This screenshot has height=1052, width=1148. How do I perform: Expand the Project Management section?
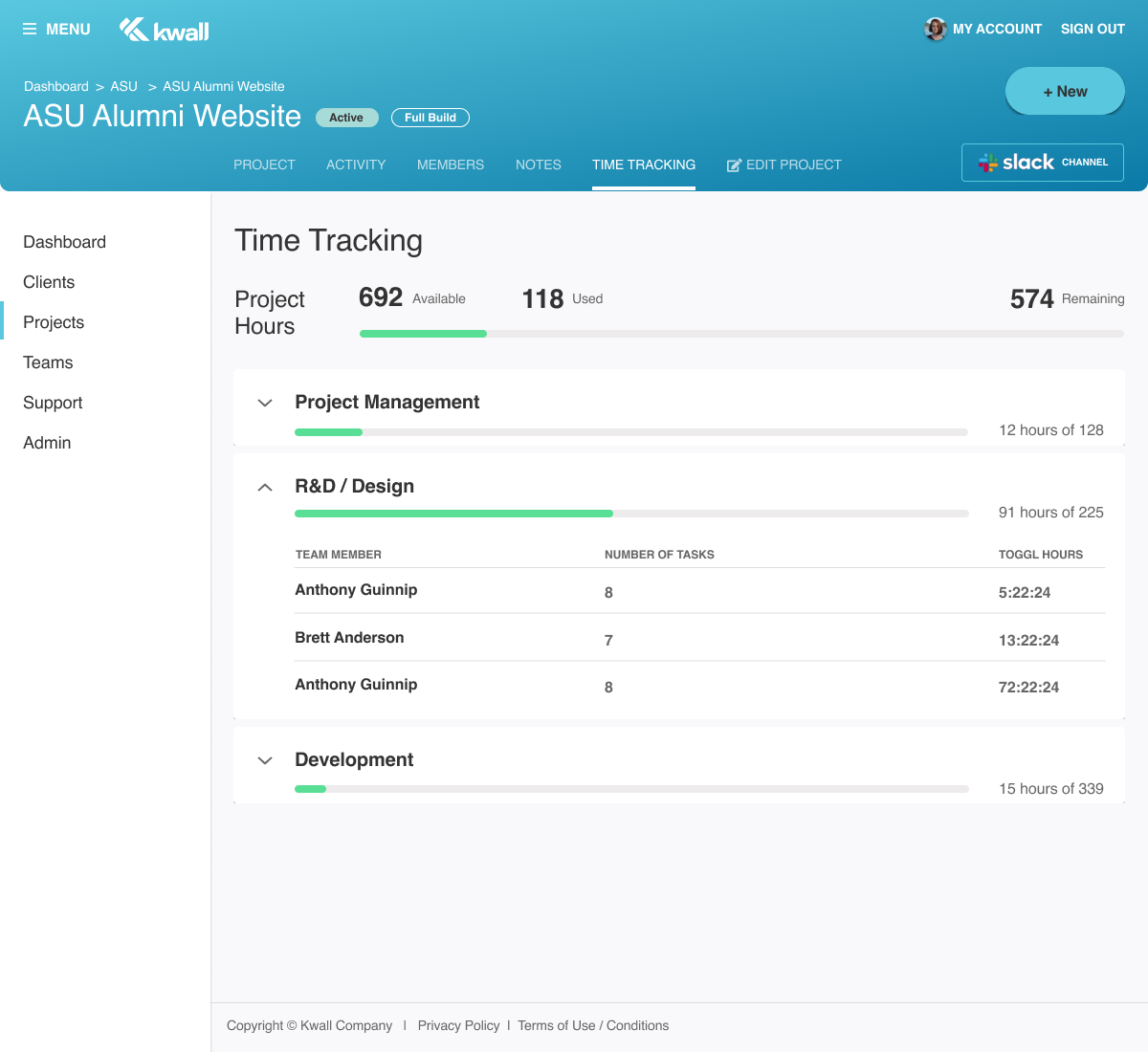pyautogui.click(x=265, y=404)
